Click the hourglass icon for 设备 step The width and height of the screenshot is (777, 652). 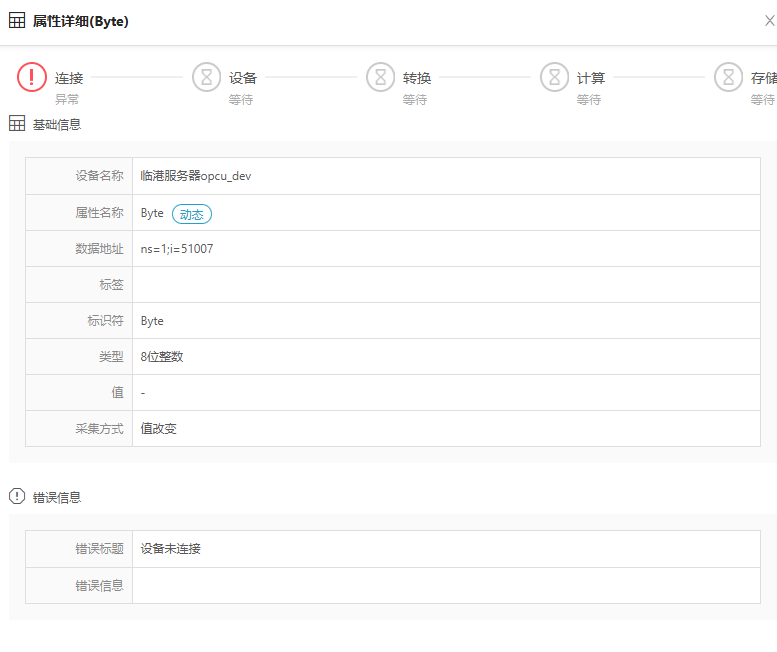click(206, 77)
